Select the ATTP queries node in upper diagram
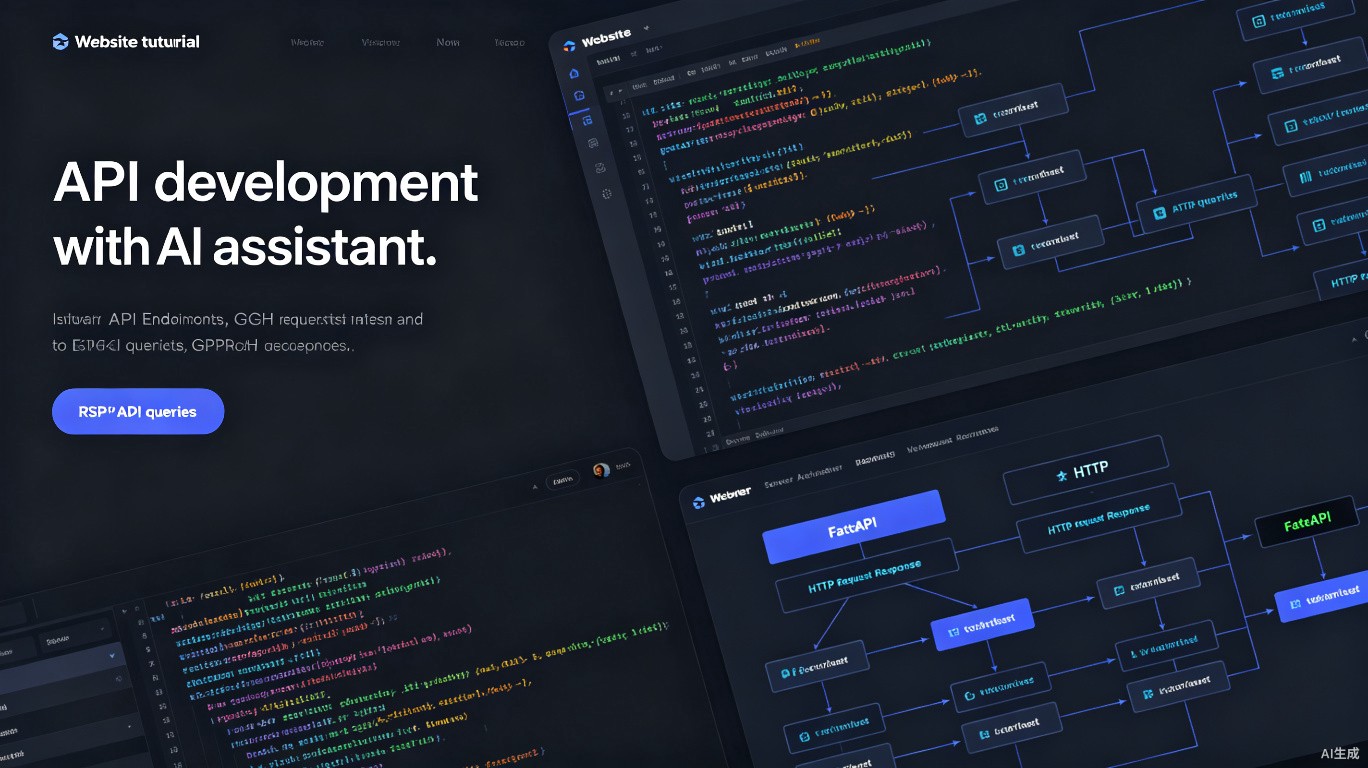The image size is (1368, 768). click(x=1197, y=206)
